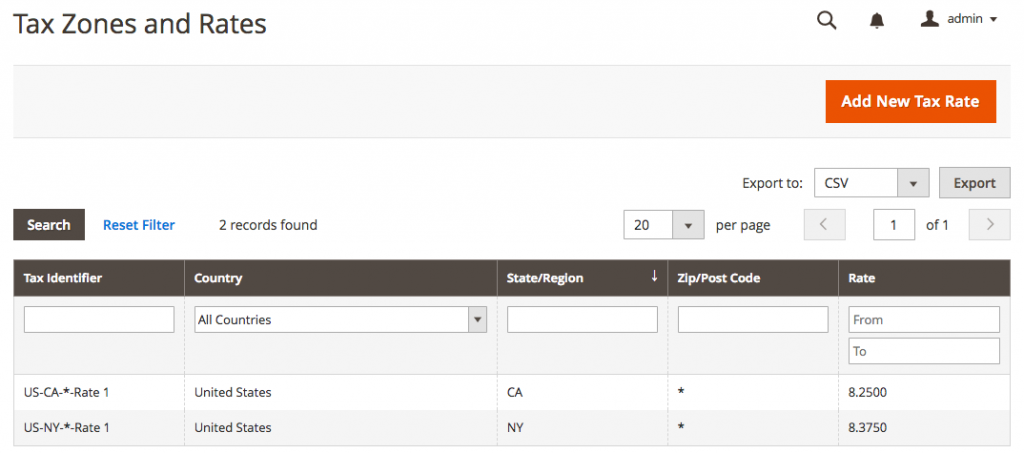Viewport: 1024px width, 453px height.
Task: Open the US-CA-*-Rate 1 row
Action: [67, 392]
